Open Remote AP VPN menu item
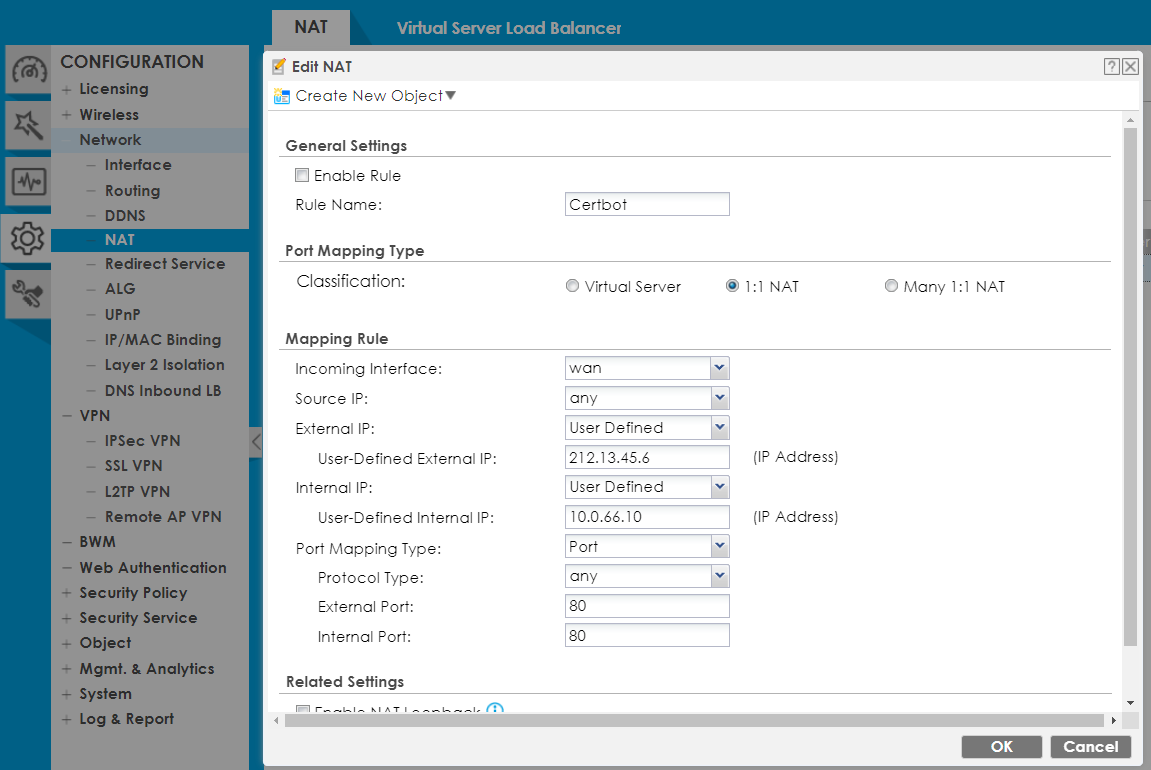The height and width of the screenshot is (770, 1151). click(x=163, y=517)
